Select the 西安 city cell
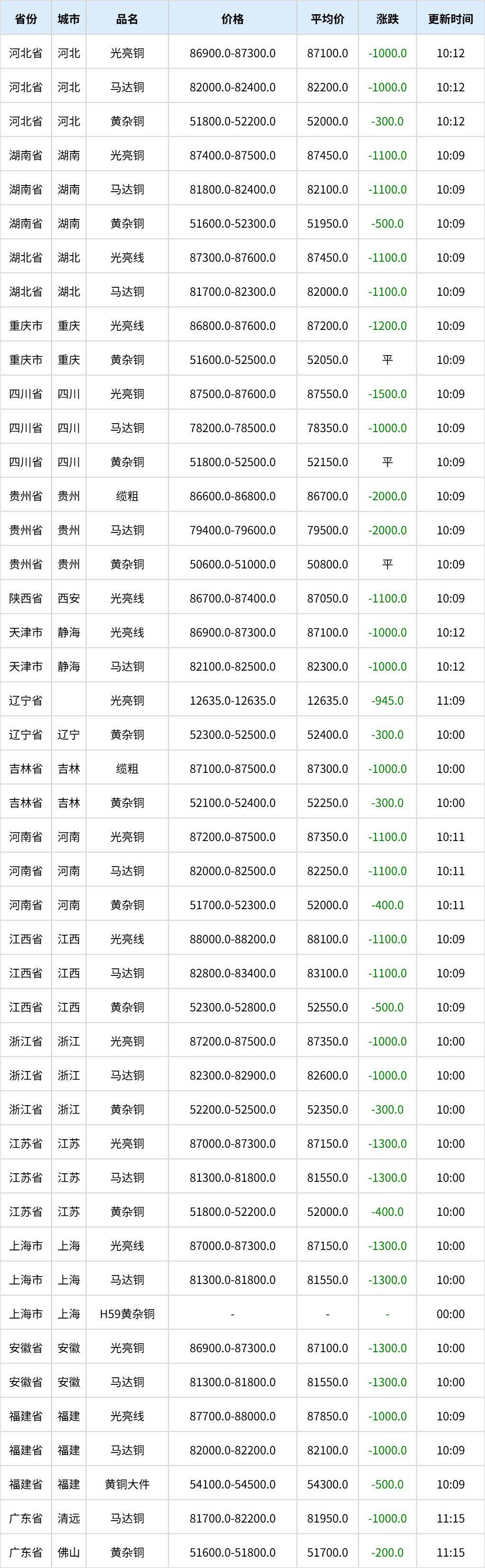 click(x=68, y=598)
